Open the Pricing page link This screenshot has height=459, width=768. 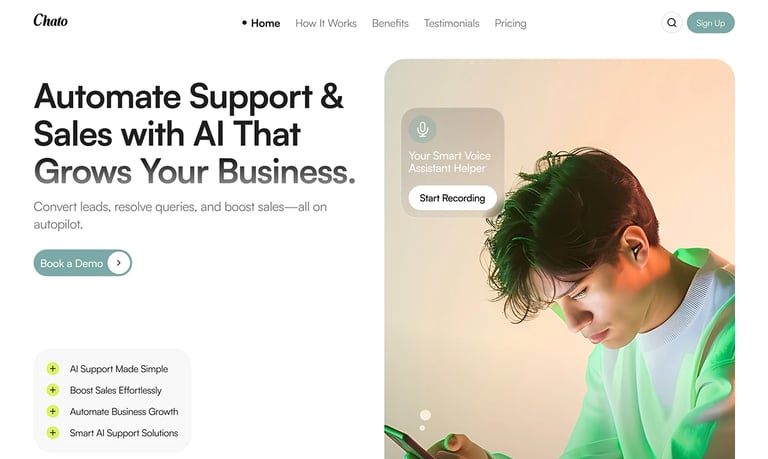(510, 23)
